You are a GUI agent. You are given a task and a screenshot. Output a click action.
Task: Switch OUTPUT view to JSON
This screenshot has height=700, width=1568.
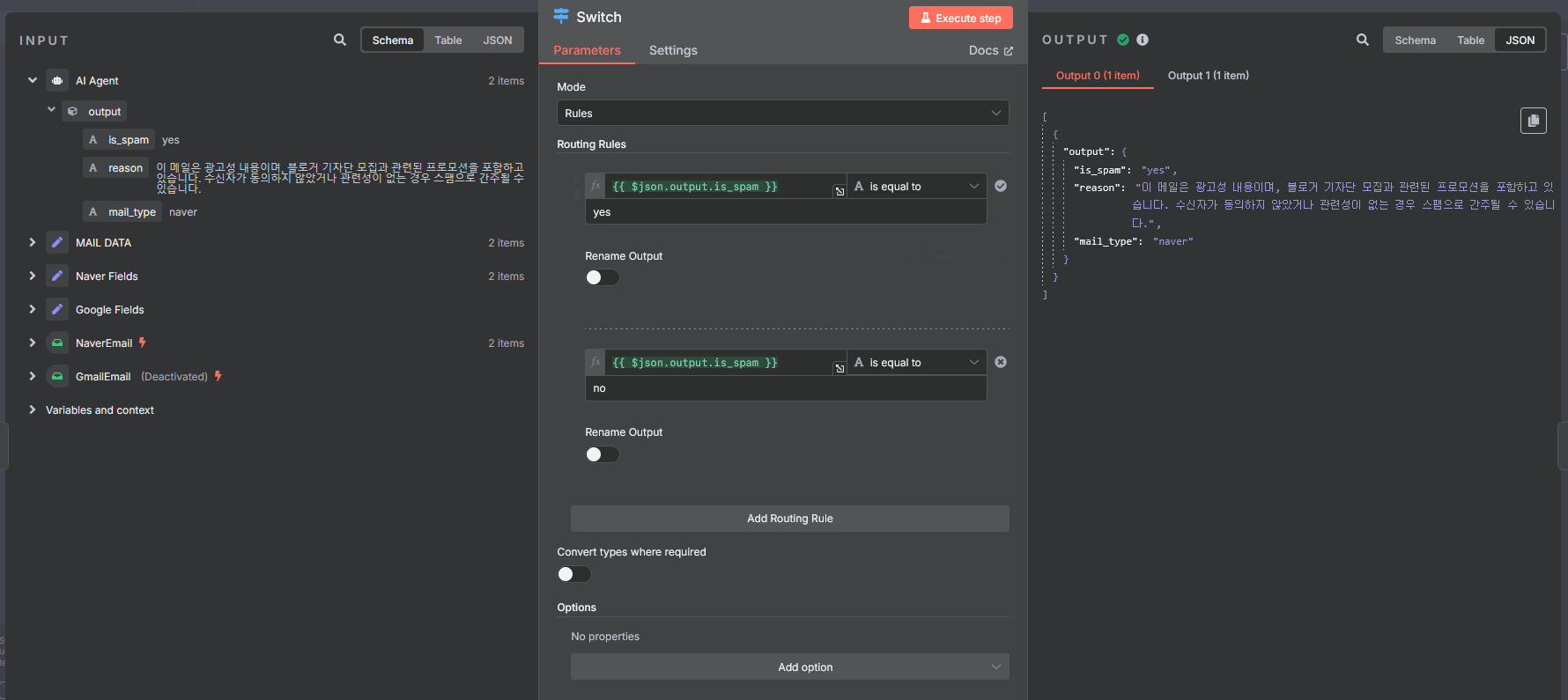[1520, 40]
